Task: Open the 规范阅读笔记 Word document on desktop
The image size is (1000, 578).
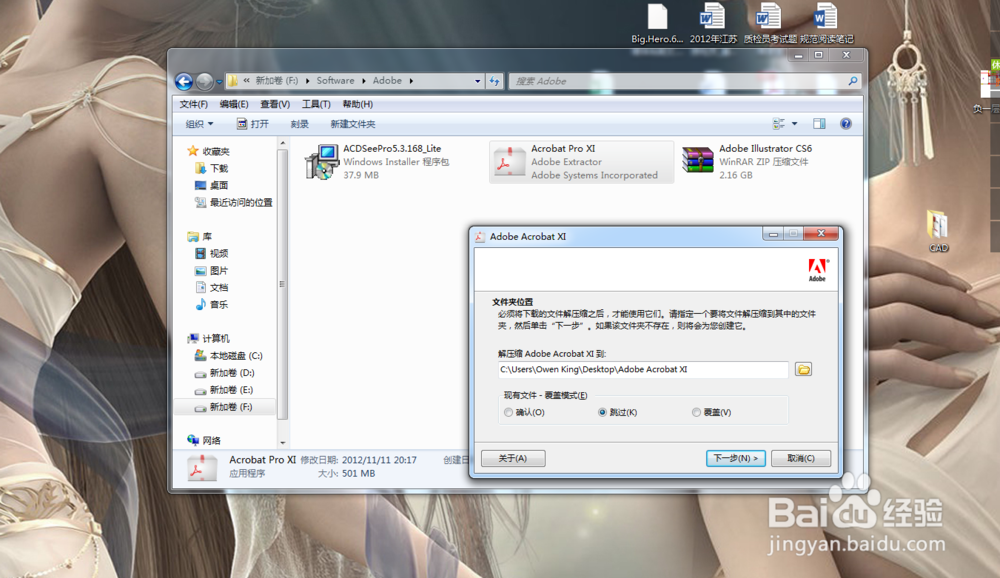Action: click(827, 24)
